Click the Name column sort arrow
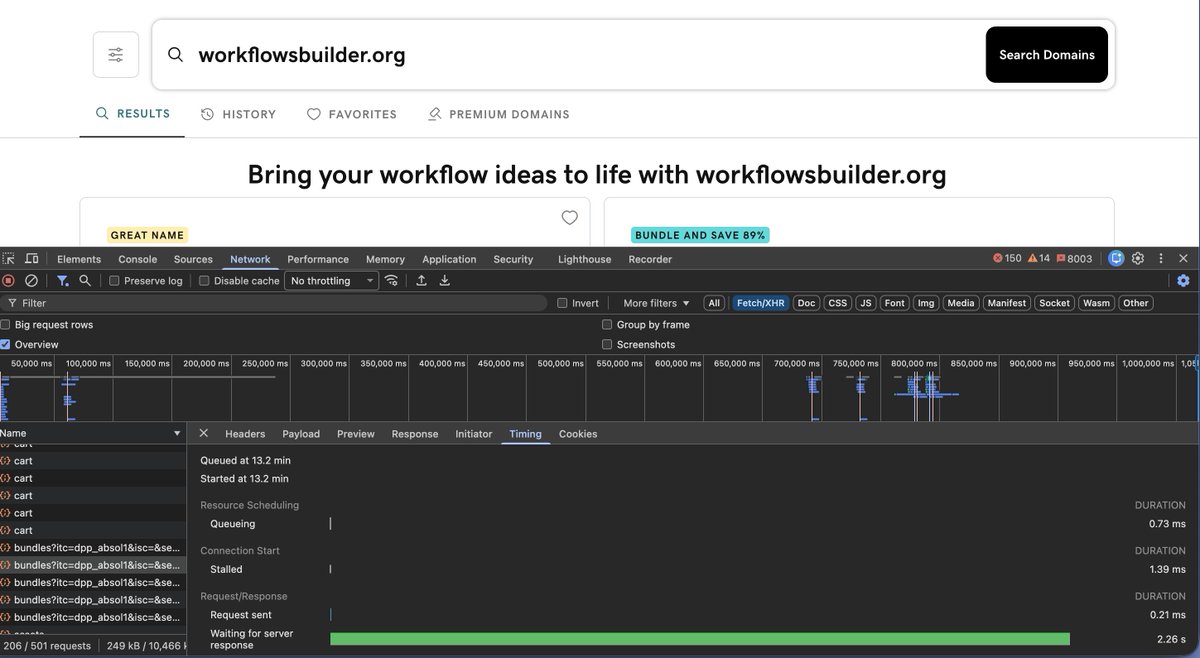Viewport: 1200px width, 658px height. pos(177,433)
